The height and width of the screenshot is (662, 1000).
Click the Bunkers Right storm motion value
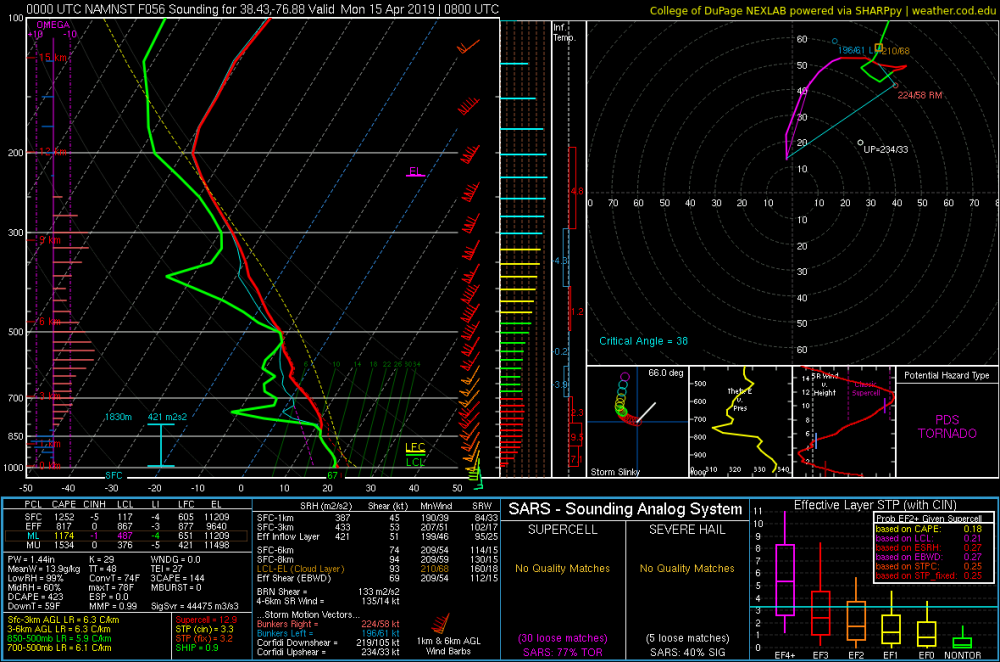pos(380,624)
